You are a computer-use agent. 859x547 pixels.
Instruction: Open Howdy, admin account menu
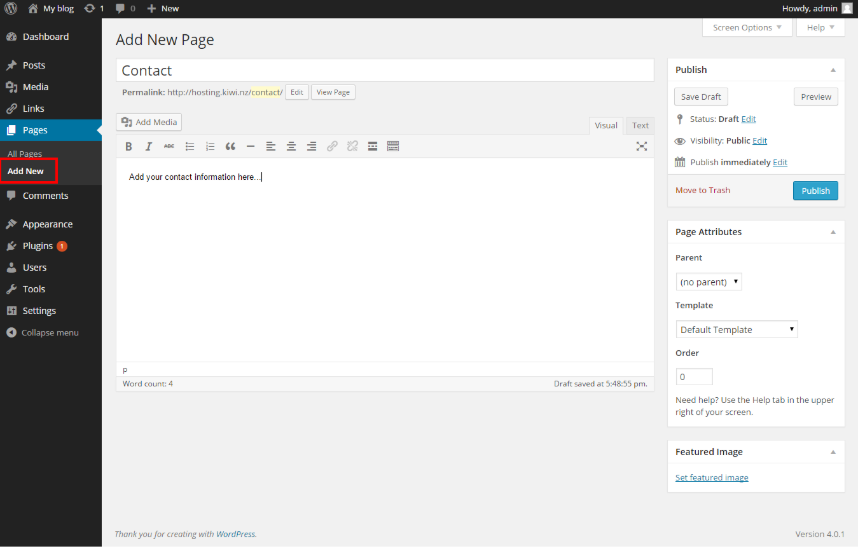point(817,8)
